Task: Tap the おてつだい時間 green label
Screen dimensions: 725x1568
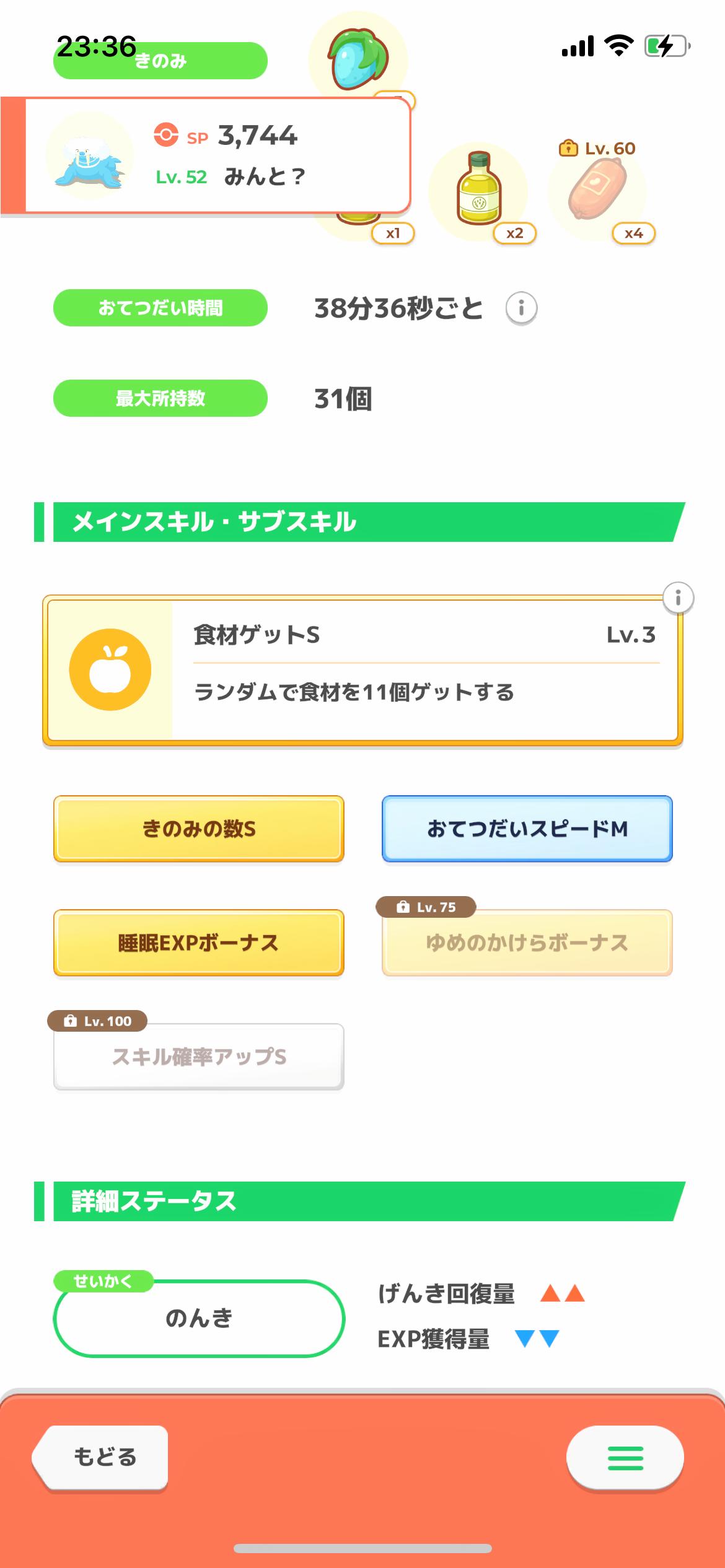Action: pos(160,308)
